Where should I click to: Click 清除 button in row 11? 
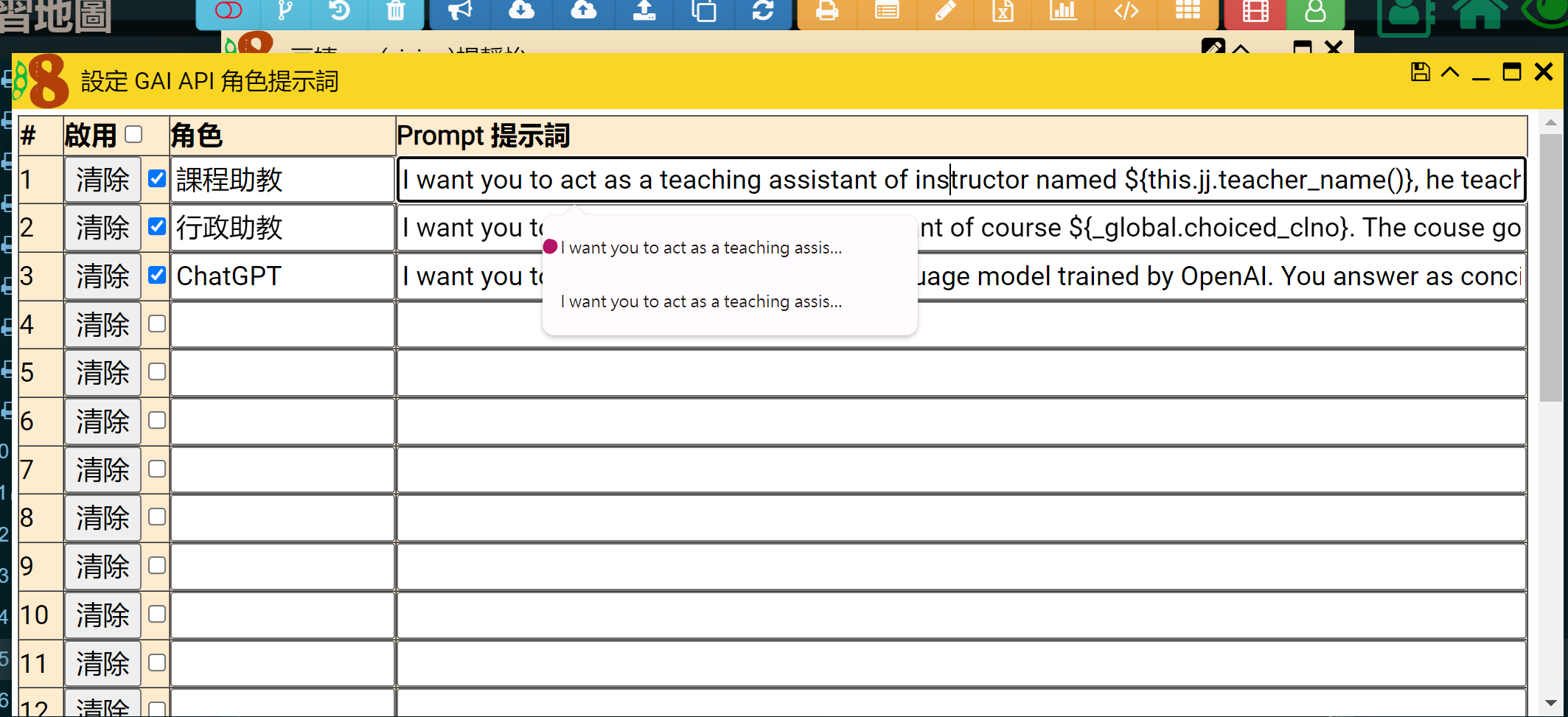(x=102, y=663)
